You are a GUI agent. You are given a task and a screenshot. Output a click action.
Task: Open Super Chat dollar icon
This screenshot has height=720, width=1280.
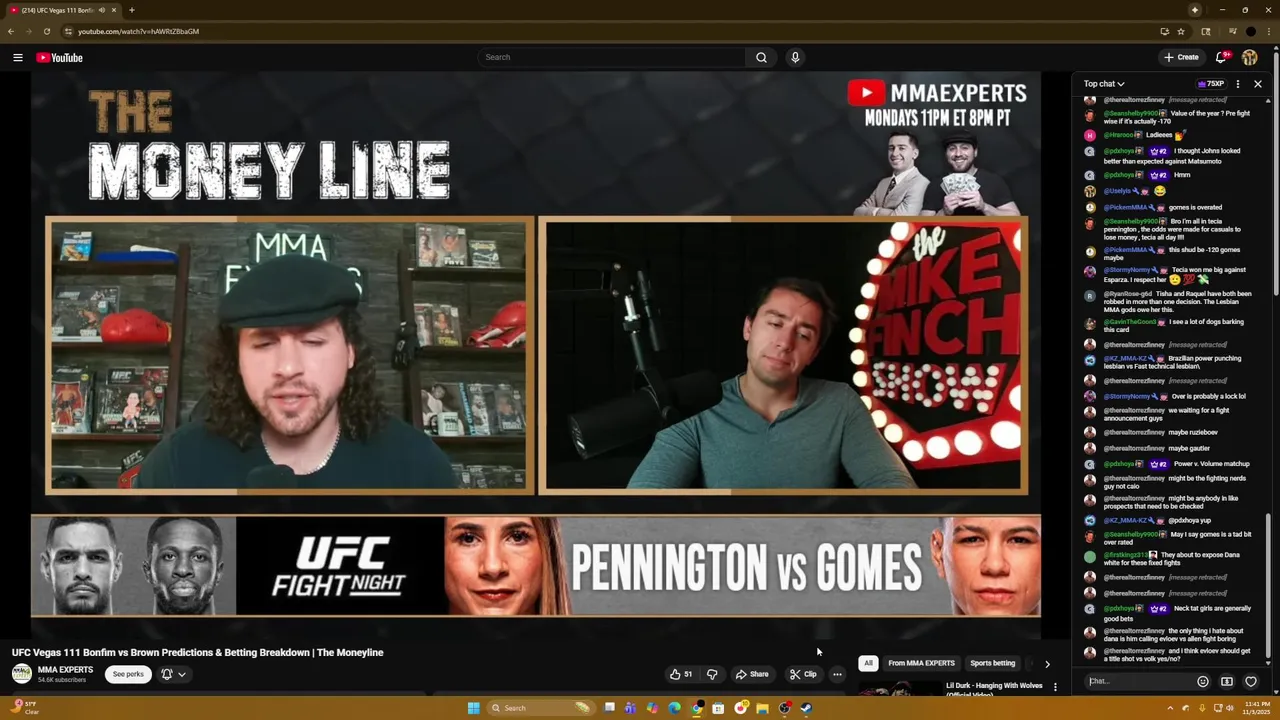1227,681
